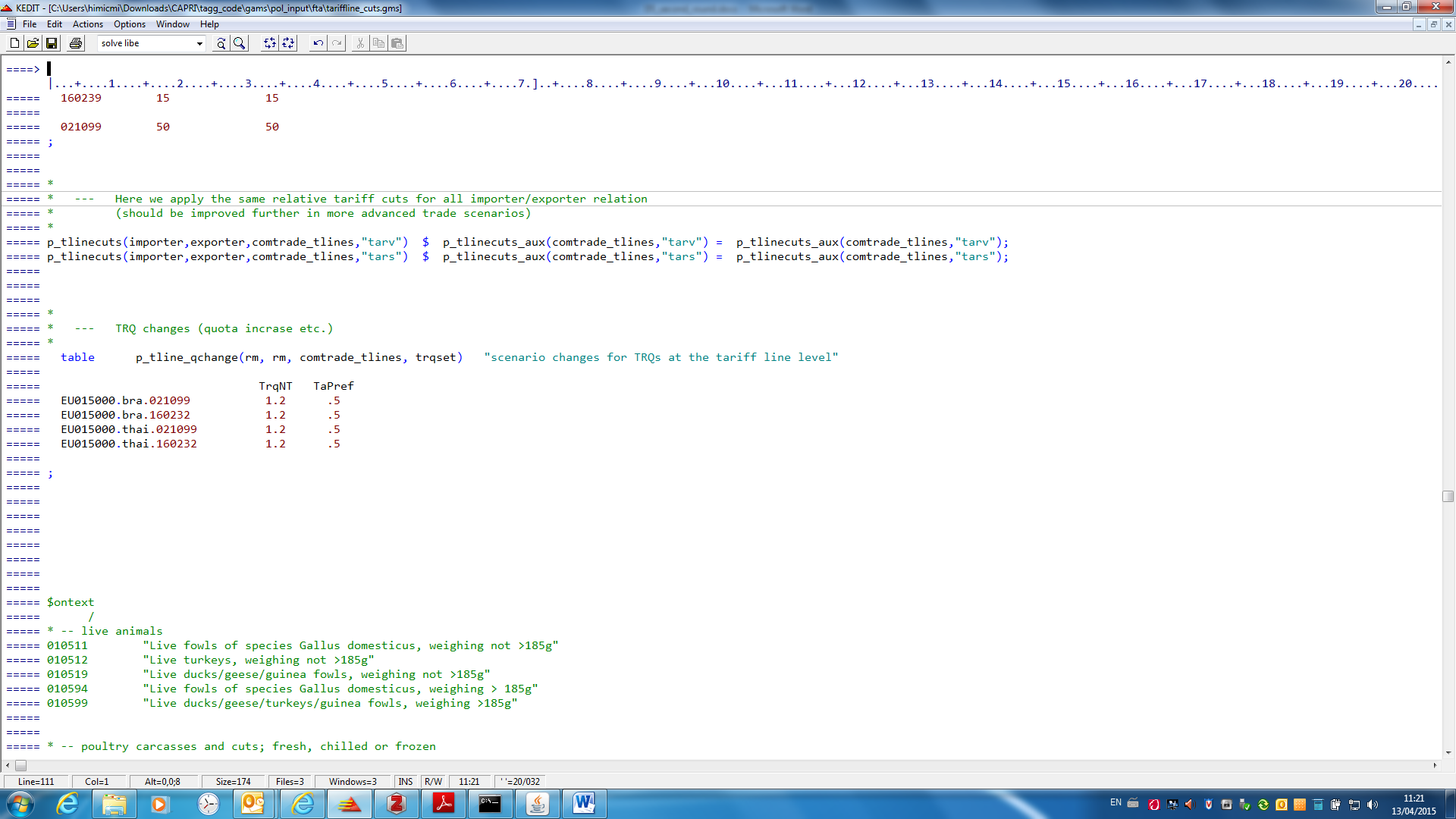Click the Find next icon
Screen dimensions: 1456x819
coord(221,43)
